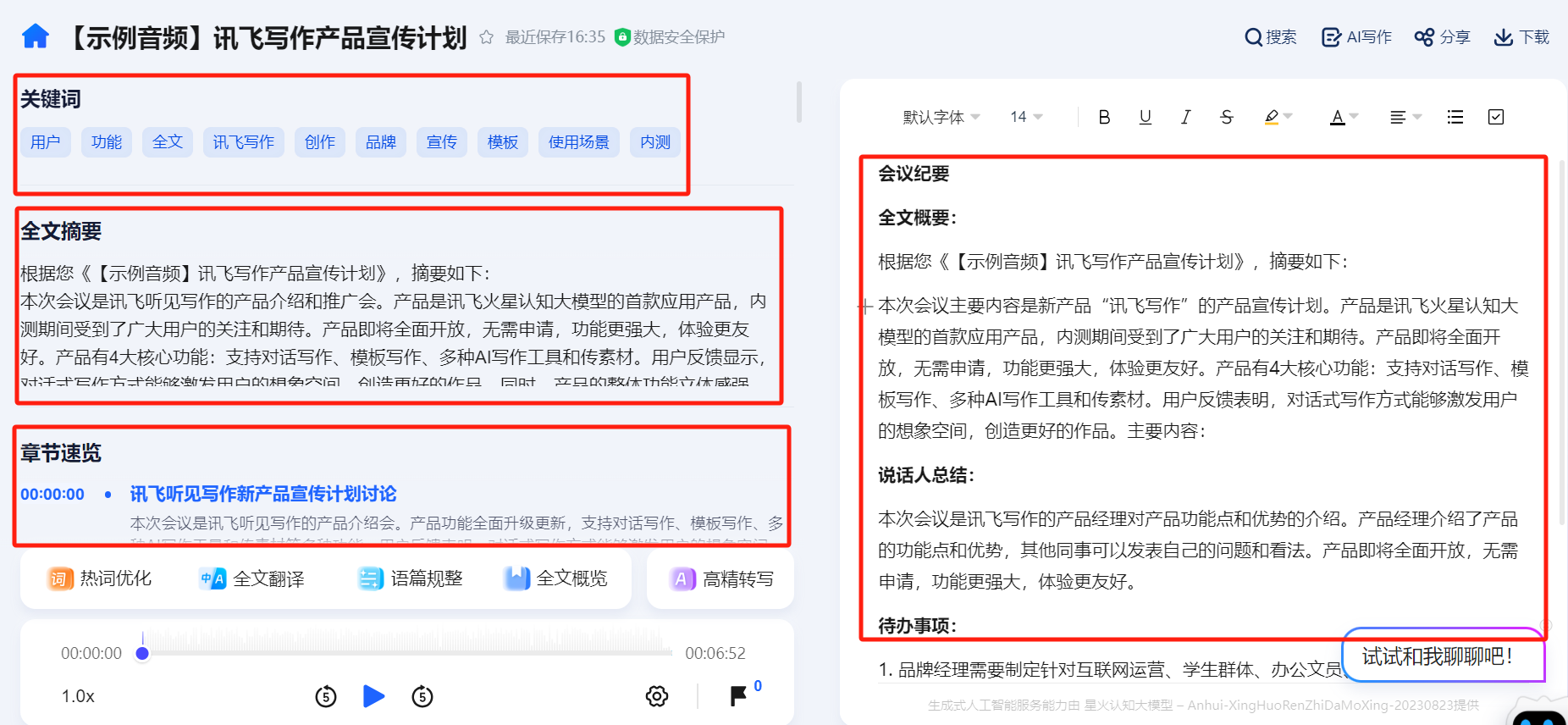Click the audio progress slider handle
Screen dimensions: 1568x725
tap(142, 653)
